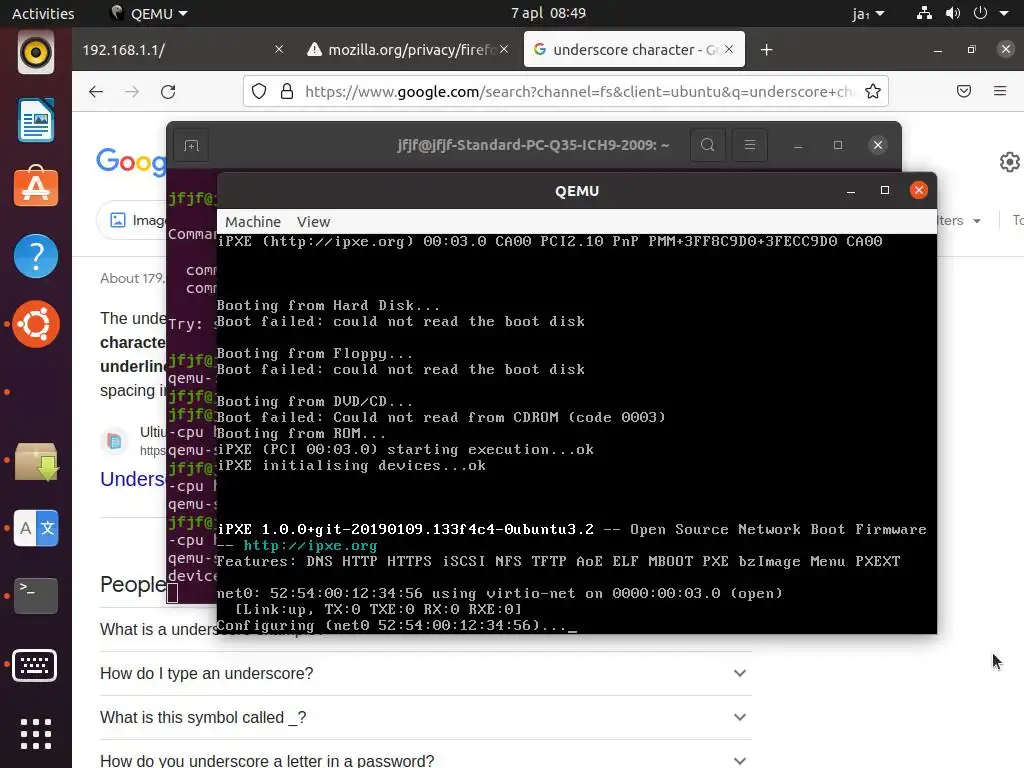Open the Machine menu in QEMU

click(253, 222)
